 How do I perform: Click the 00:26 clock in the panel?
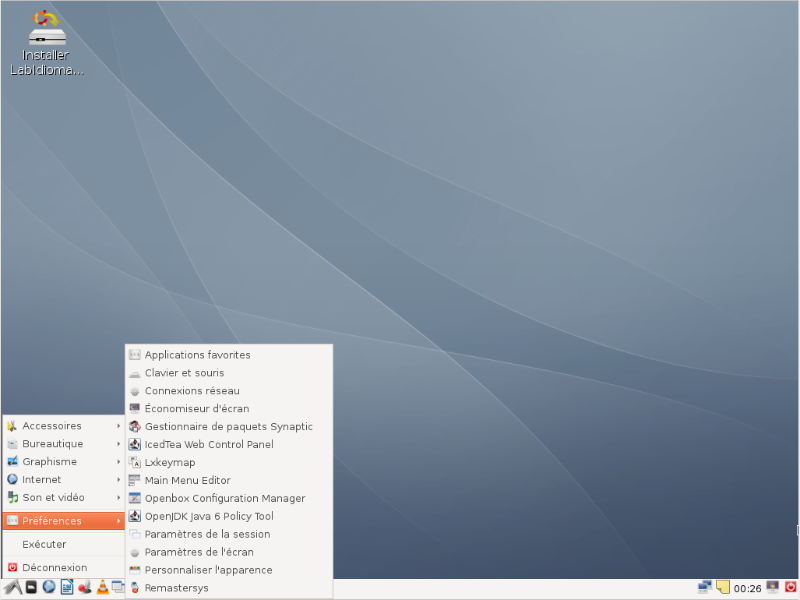748,588
